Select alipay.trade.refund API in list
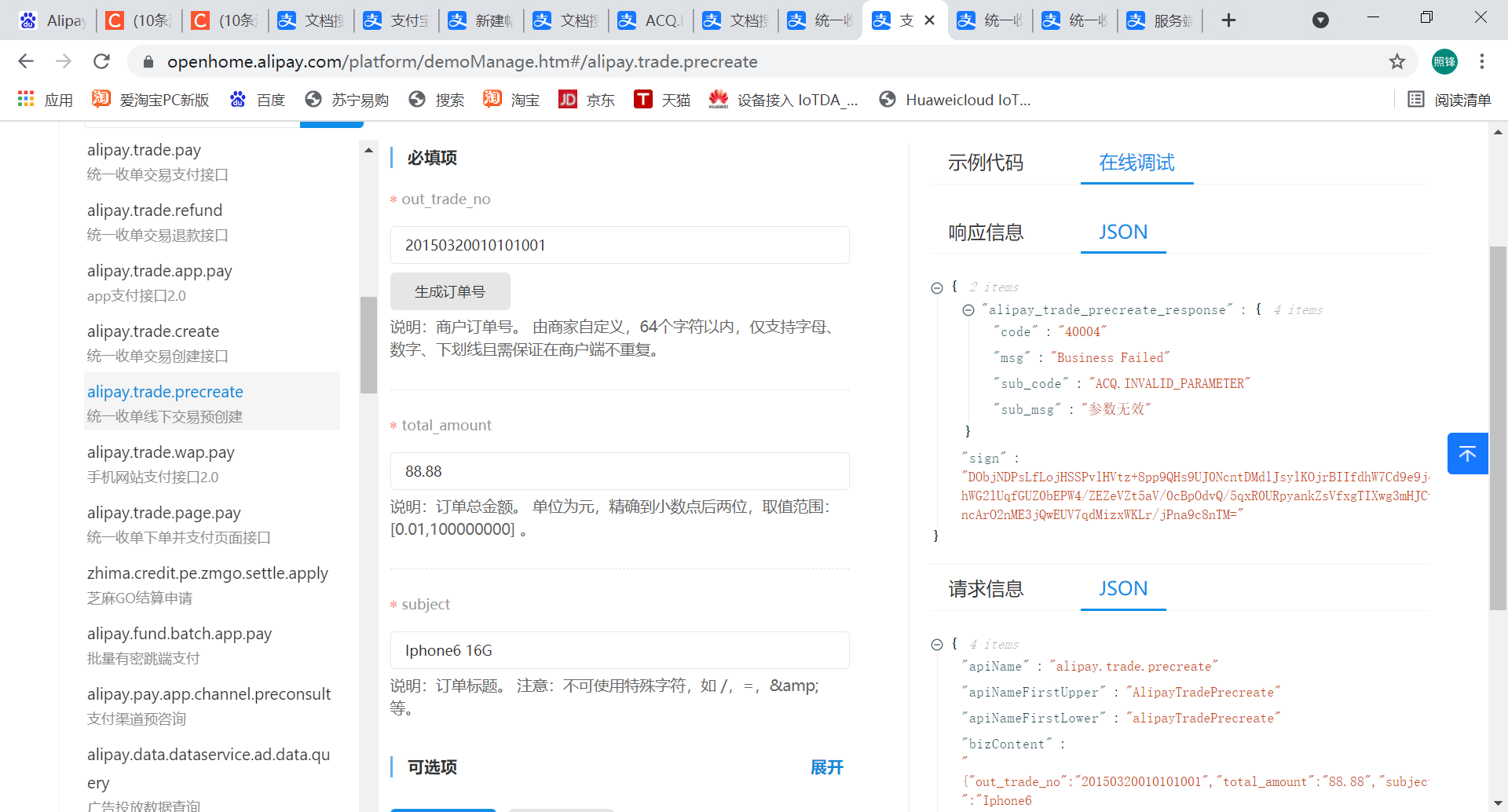Viewport: 1508px width, 812px height. (212, 222)
